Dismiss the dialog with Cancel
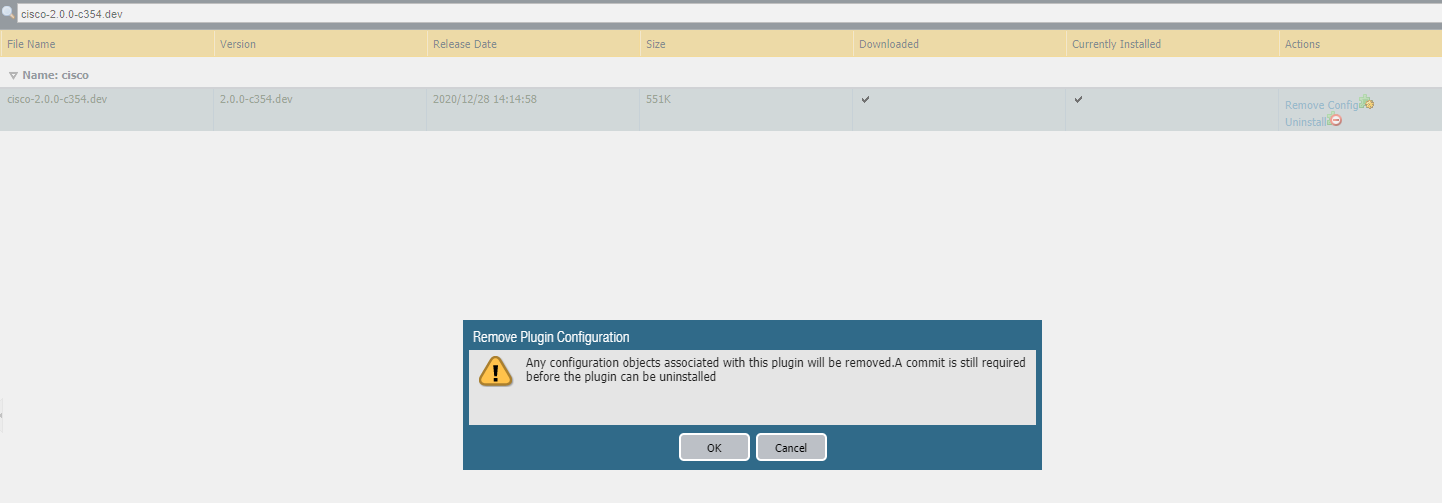The height and width of the screenshot is (503, 1442). 791,447
